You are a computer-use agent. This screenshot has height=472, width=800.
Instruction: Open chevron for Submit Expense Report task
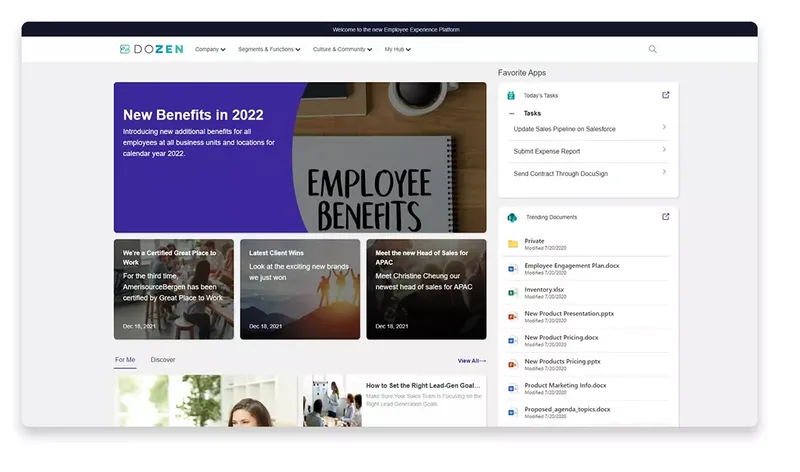[664, 149]
